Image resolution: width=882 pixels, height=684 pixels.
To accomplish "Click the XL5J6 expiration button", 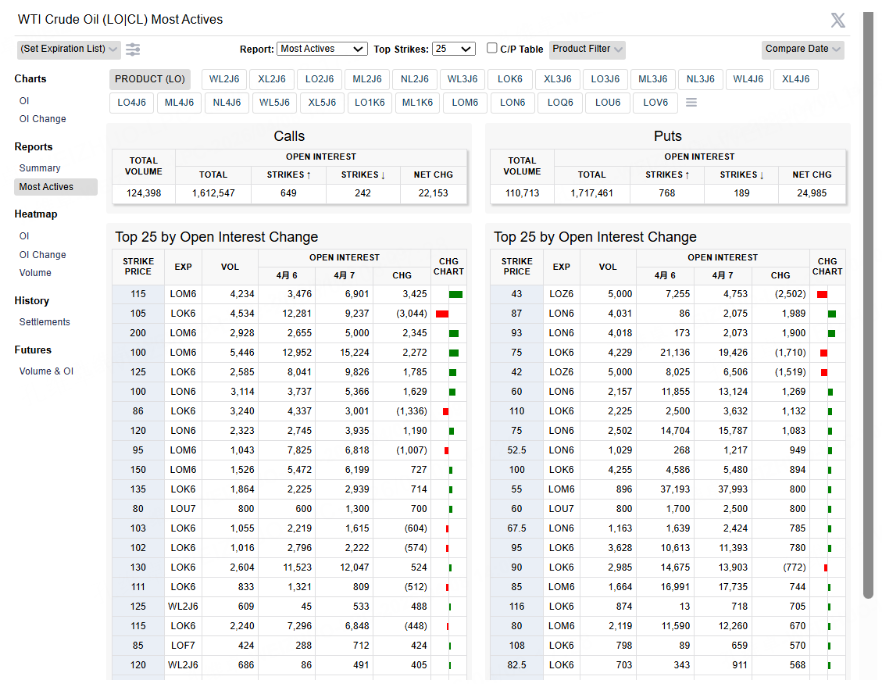I will coord(322,103).
